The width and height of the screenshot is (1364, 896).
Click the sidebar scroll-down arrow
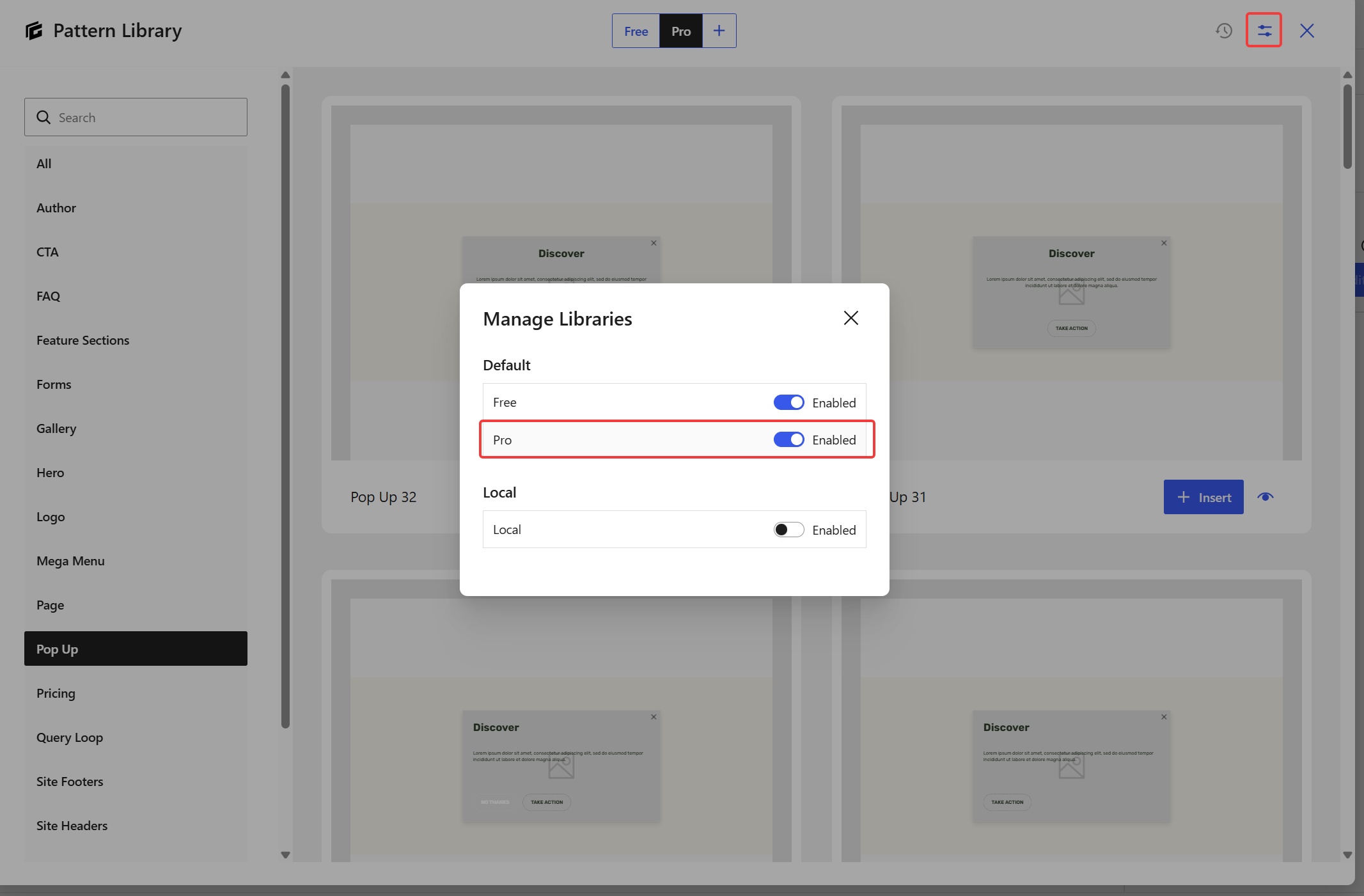[x=285, y=854]
